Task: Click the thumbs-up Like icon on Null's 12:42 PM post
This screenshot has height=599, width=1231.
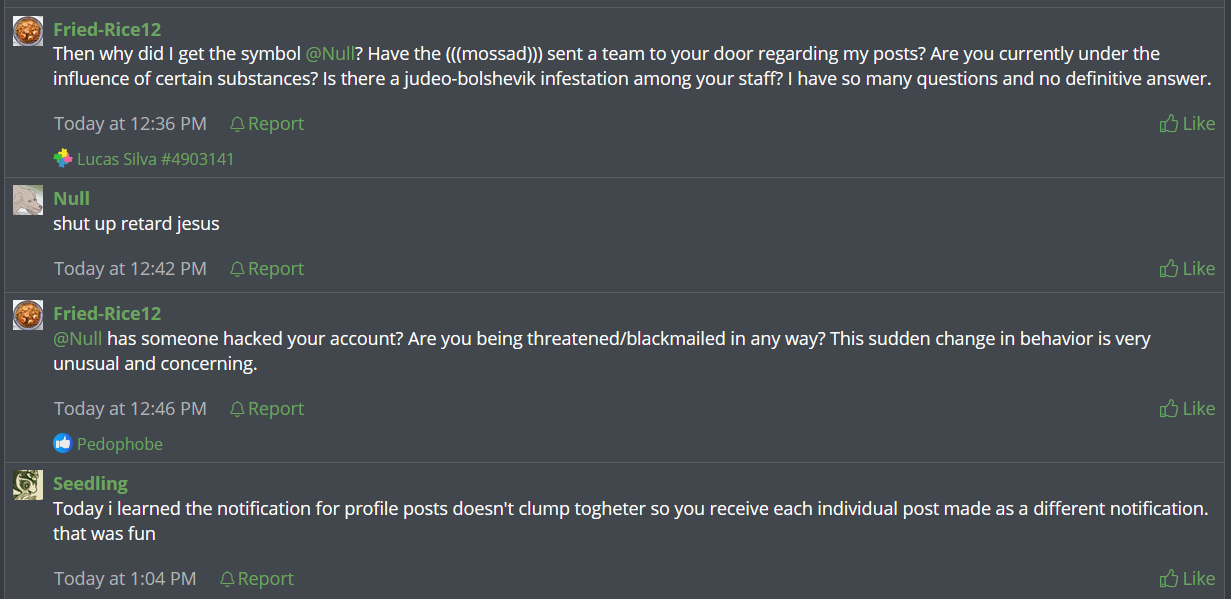Action: point(1168,269)
